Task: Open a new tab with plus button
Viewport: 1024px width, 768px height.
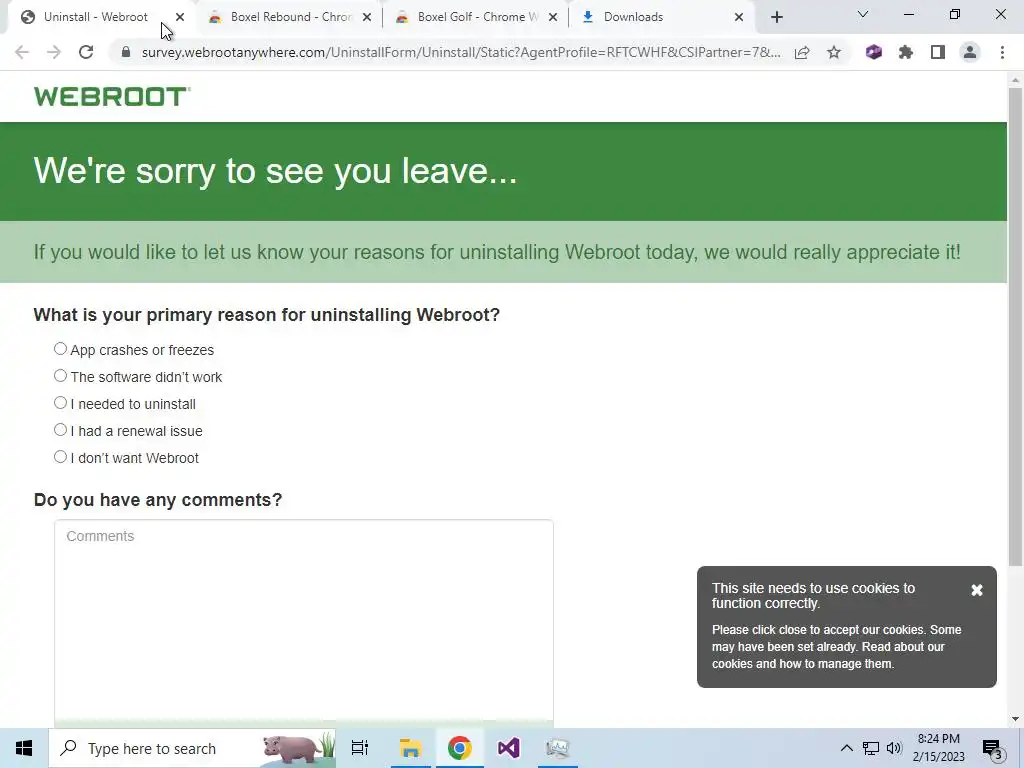Action: tap(776, 18)
